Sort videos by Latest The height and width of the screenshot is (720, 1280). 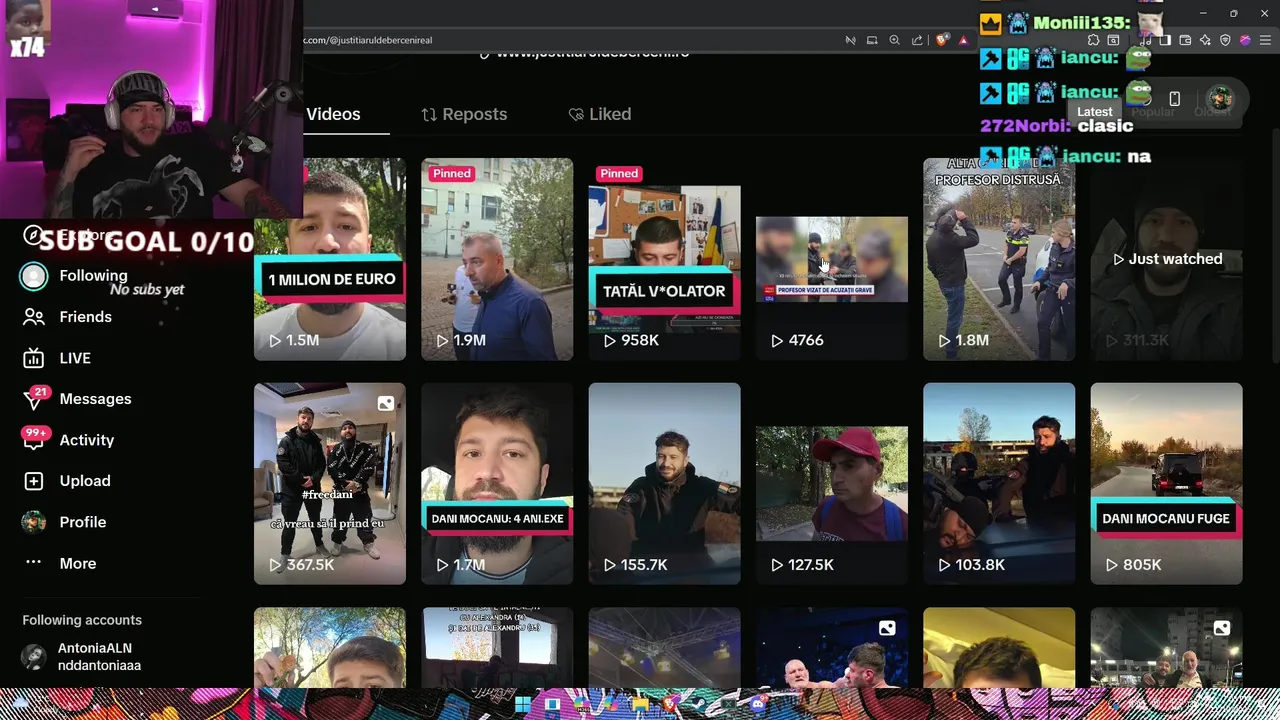coord(1094,112)
